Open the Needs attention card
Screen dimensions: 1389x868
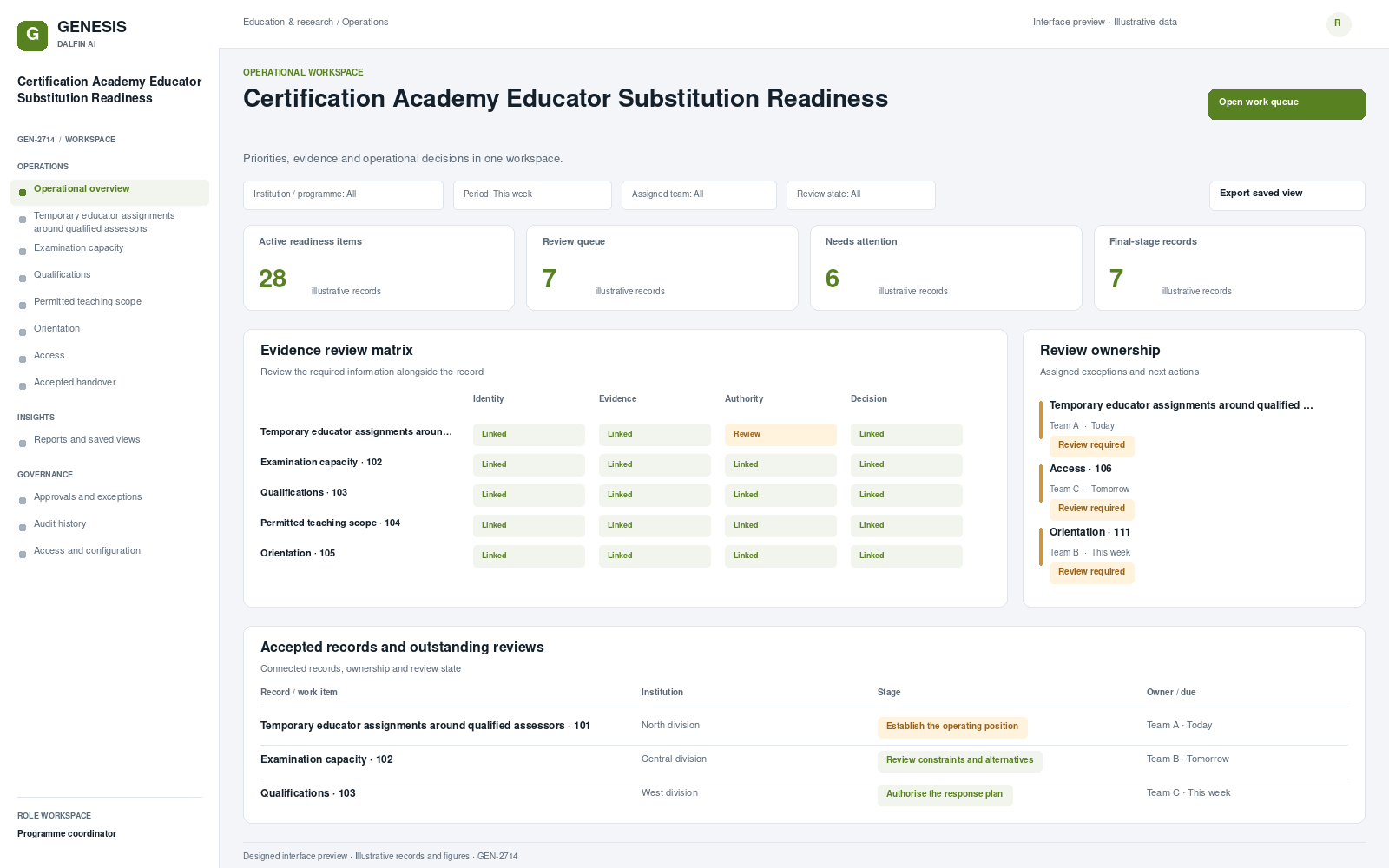pos(946,267)
